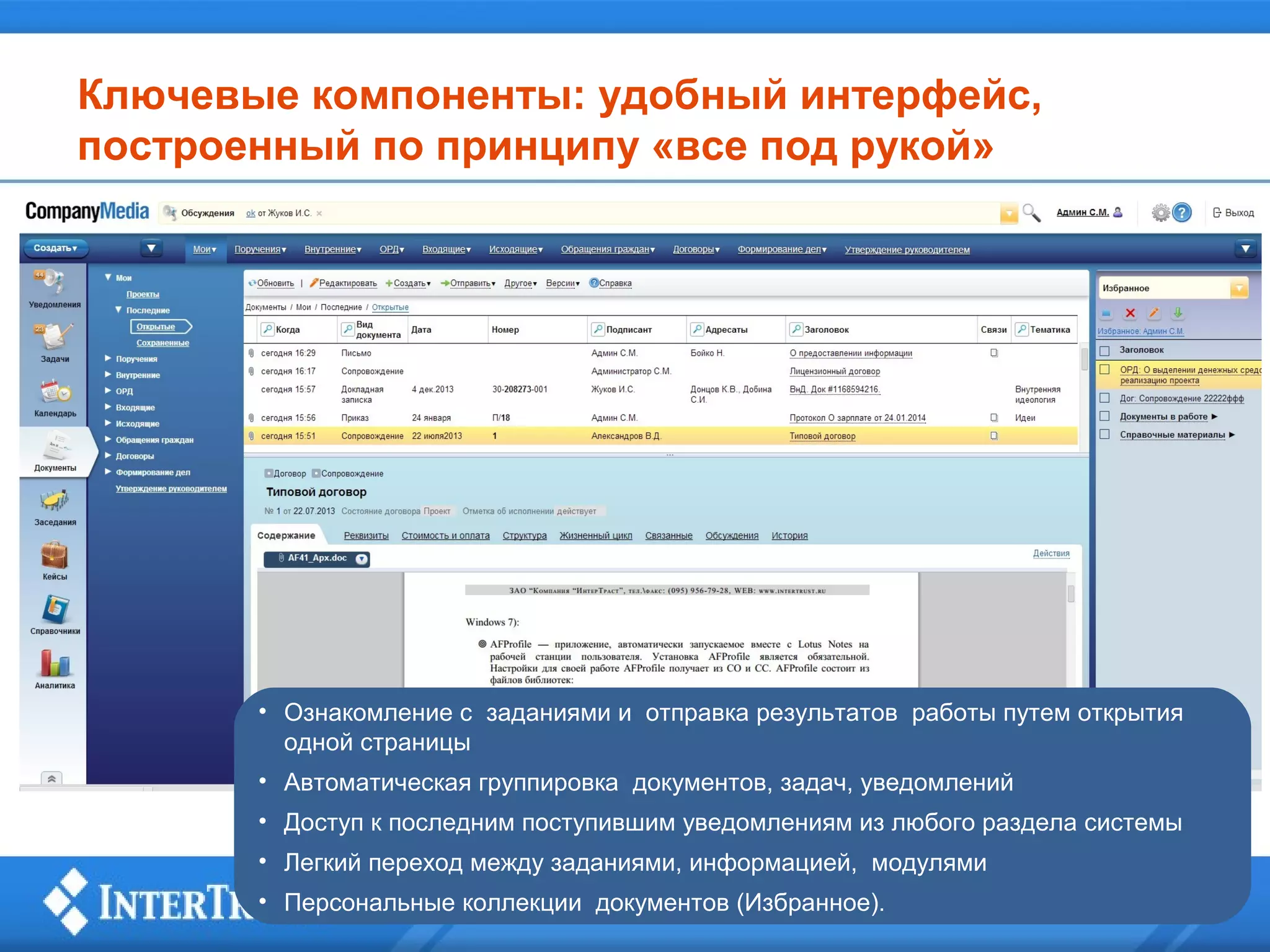Click Обновить in the document toolbar
This screenshot has width=1270, height=952.
[x=271, y=283]
